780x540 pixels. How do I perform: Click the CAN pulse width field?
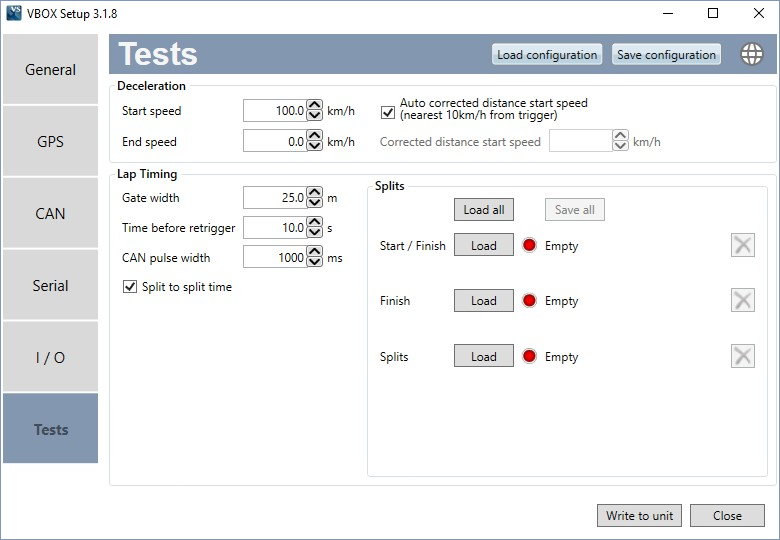[275, 257]
